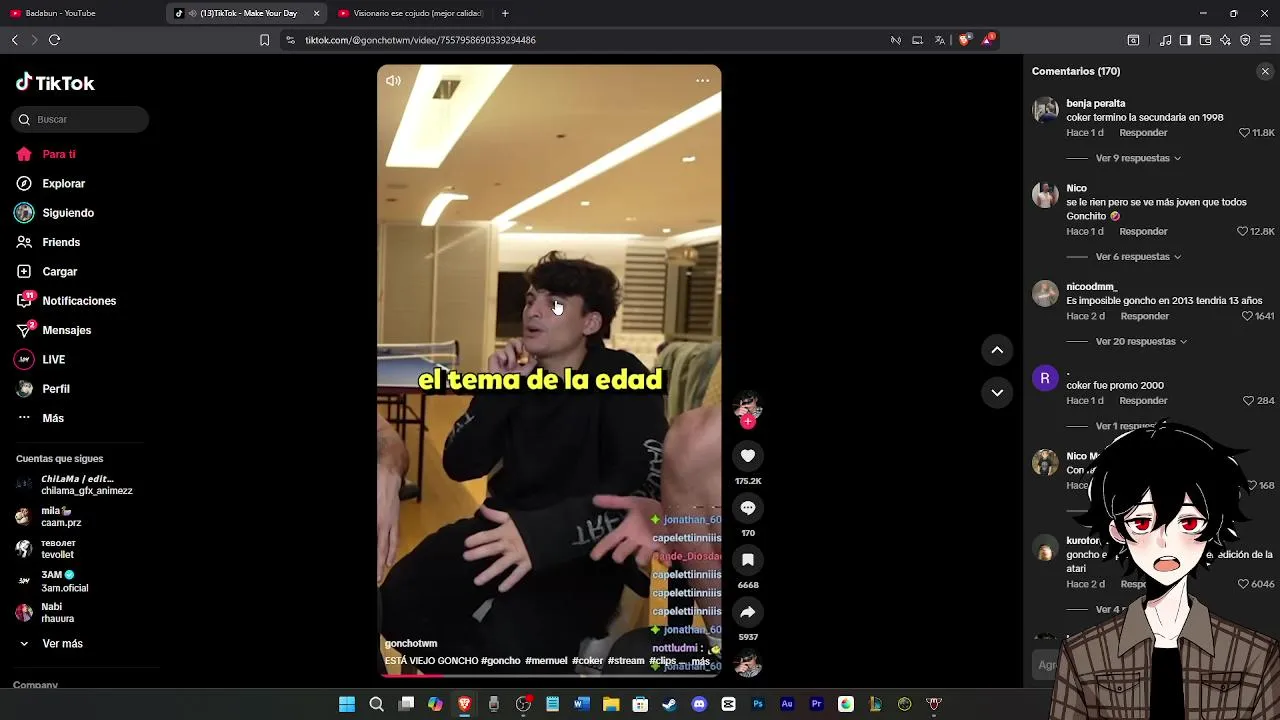Click the TikTok logo
The image size is (1280, 720).
click(x=55, y=83)
